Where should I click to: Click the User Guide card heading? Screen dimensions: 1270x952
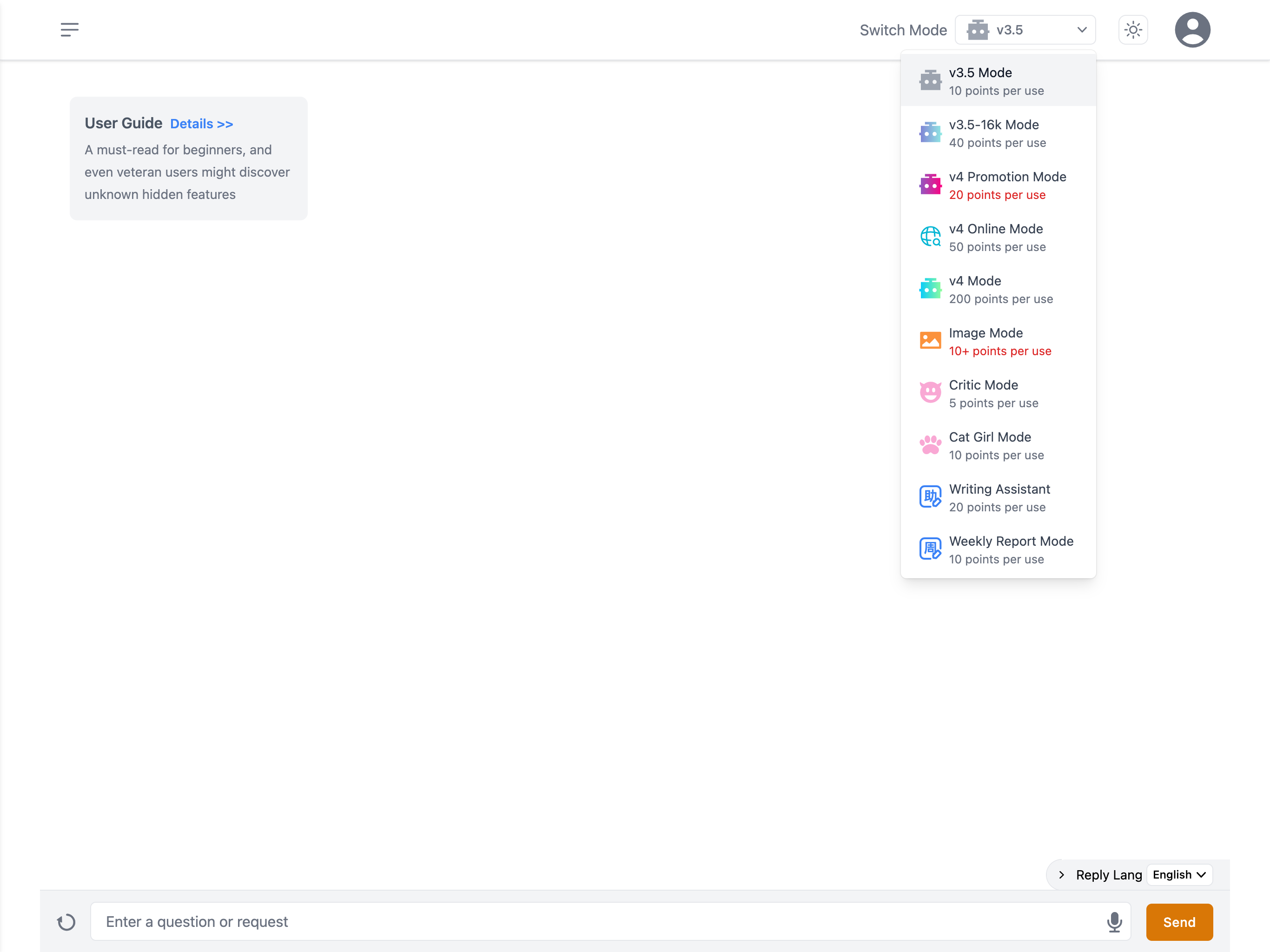tap(123, 124)
